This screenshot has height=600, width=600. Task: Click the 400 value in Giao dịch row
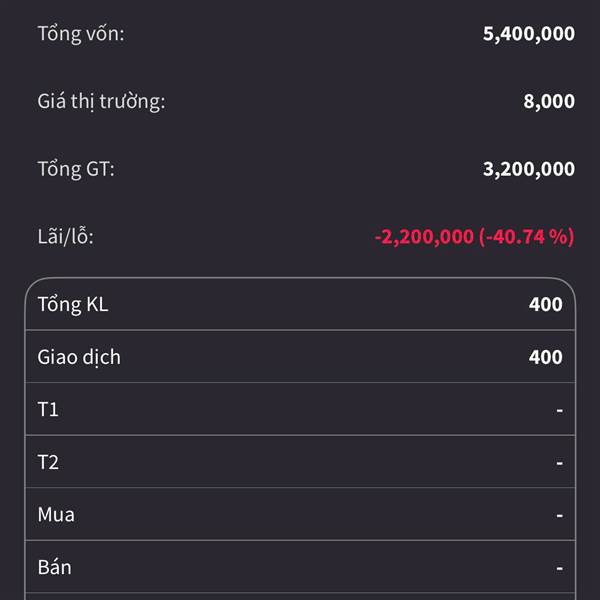[545, 357]
